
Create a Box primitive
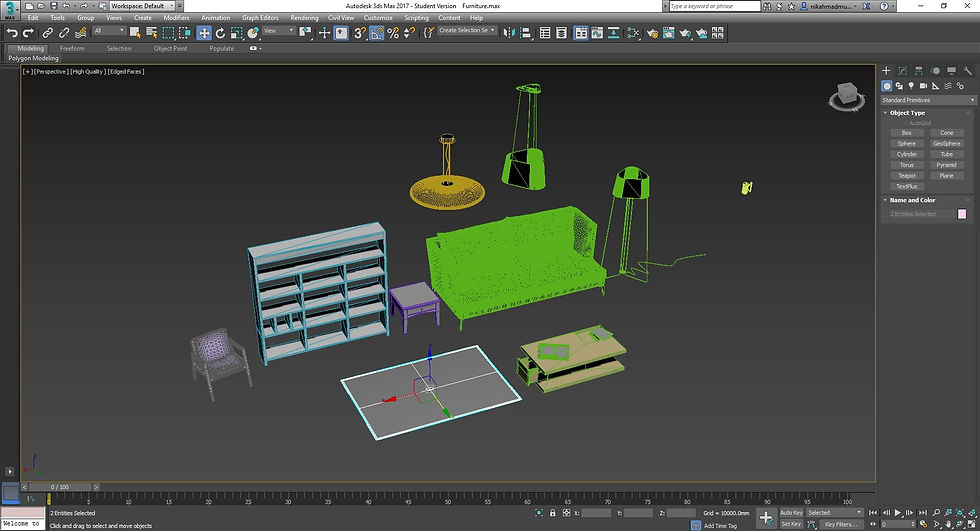click(906, 133)
